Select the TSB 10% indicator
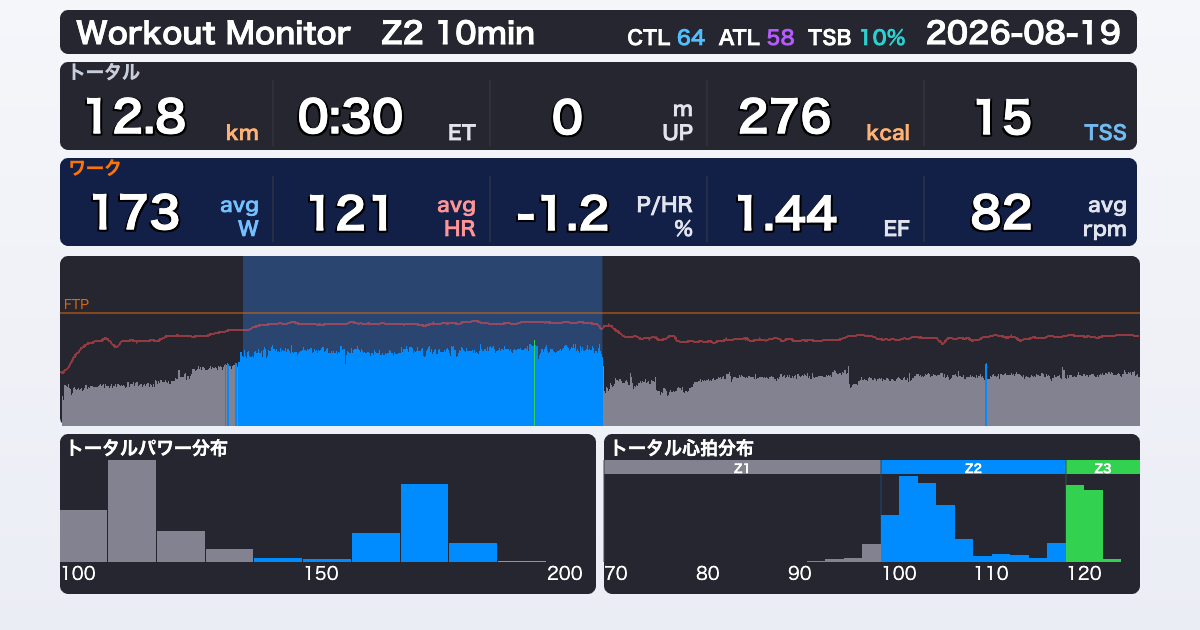Screen dimensions: 1200x630 (x=857, y=38)
